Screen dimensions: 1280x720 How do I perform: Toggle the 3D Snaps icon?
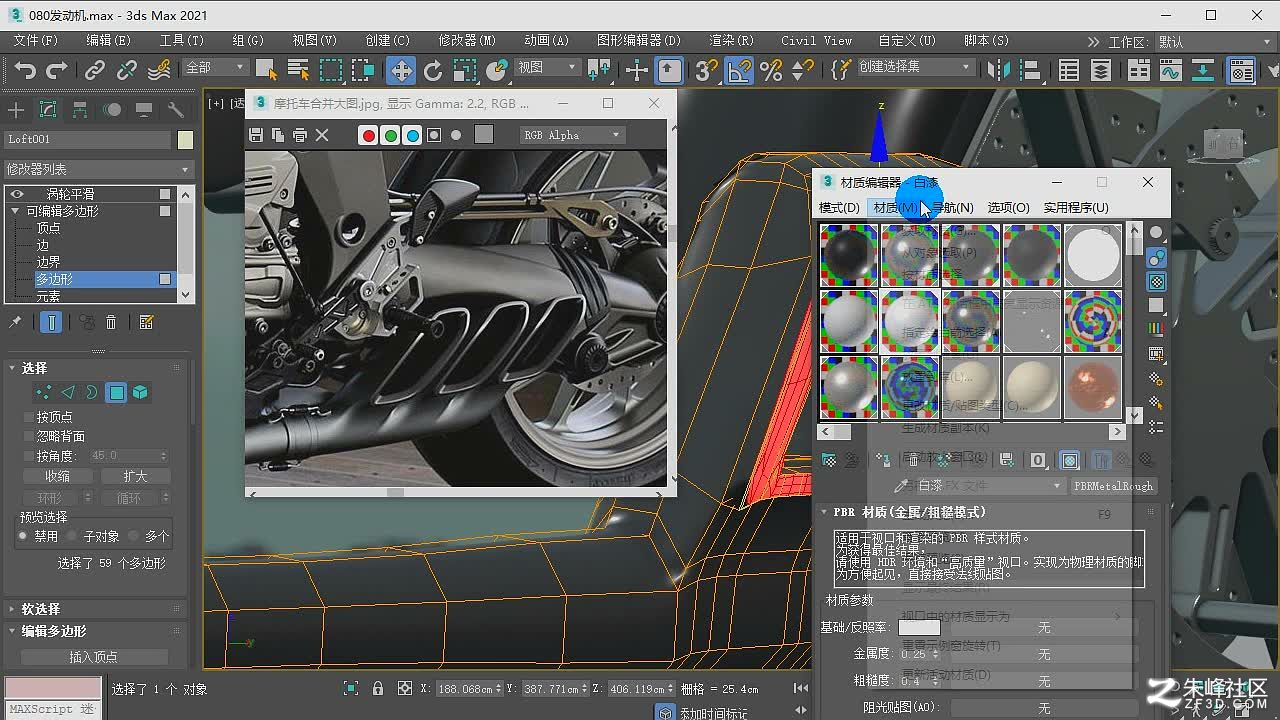click(x=707, y=70)
